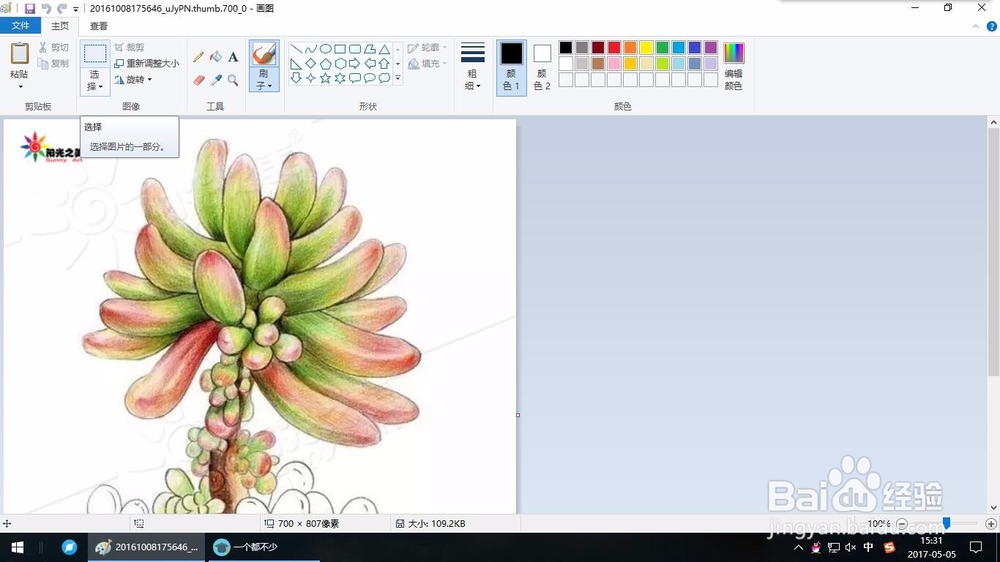Select the Color picker eyedropper tool

(216, 80)
